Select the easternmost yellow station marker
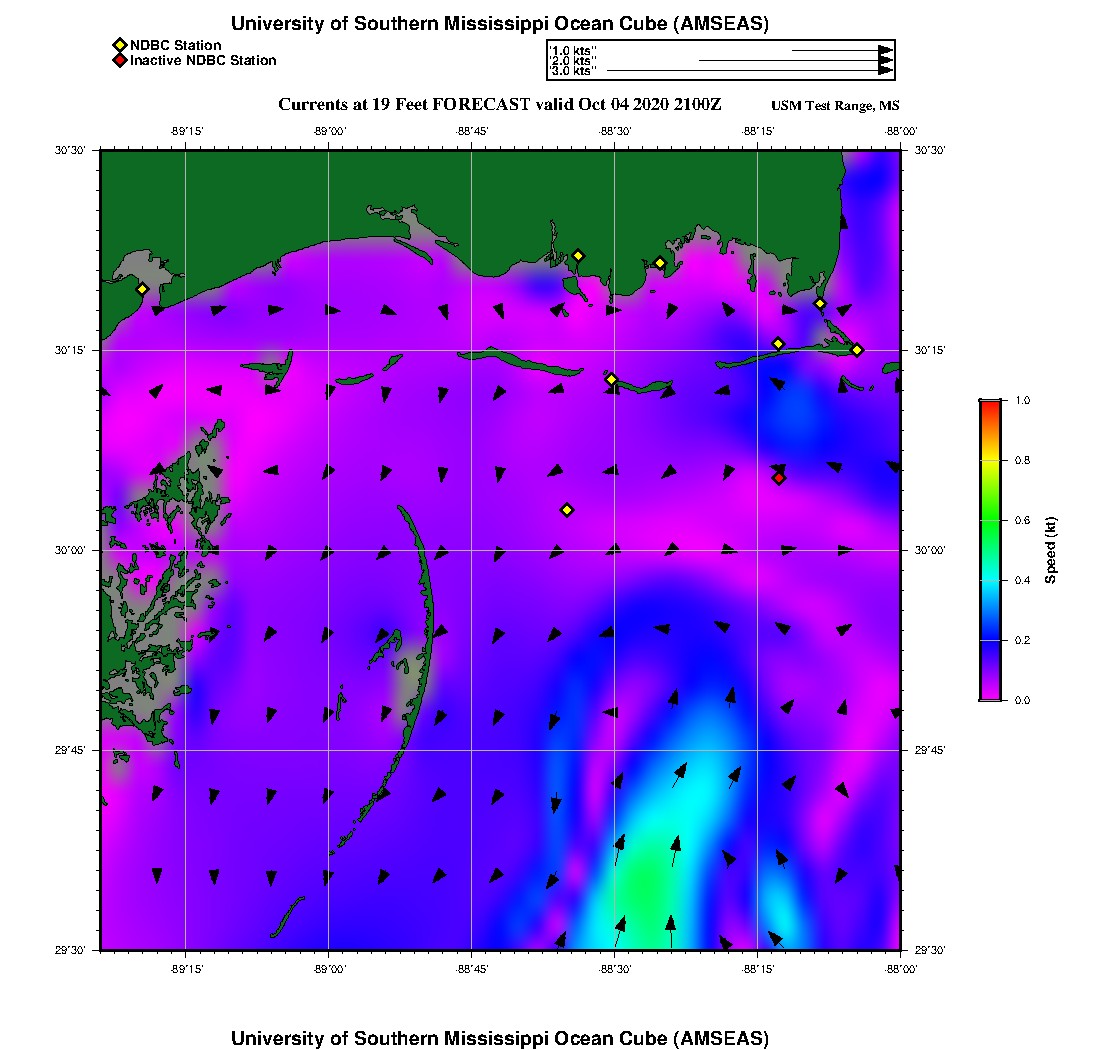The image size is (1100, 1050). [857, 350]
